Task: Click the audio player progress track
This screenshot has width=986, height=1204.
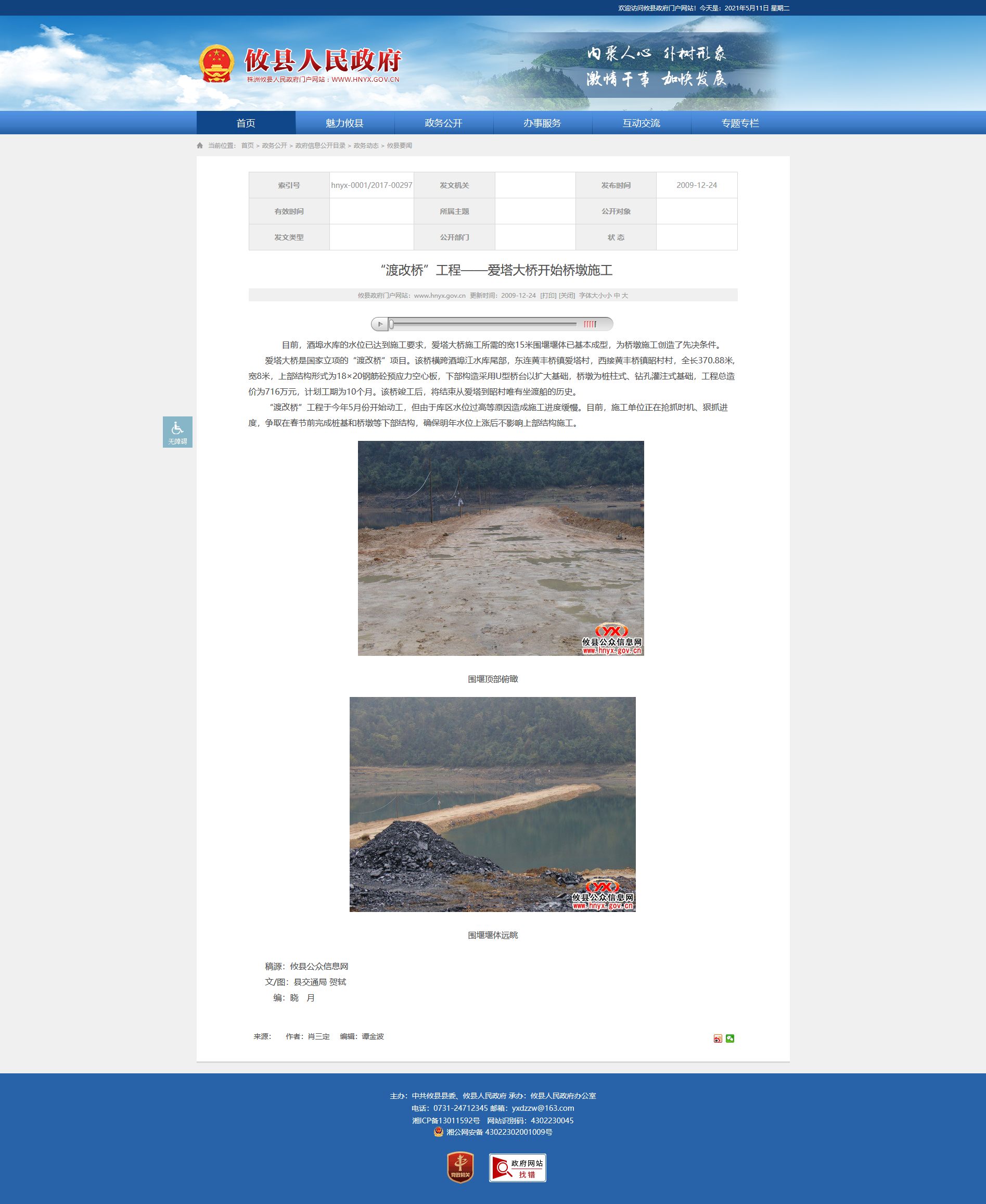Action: [483, 324]
